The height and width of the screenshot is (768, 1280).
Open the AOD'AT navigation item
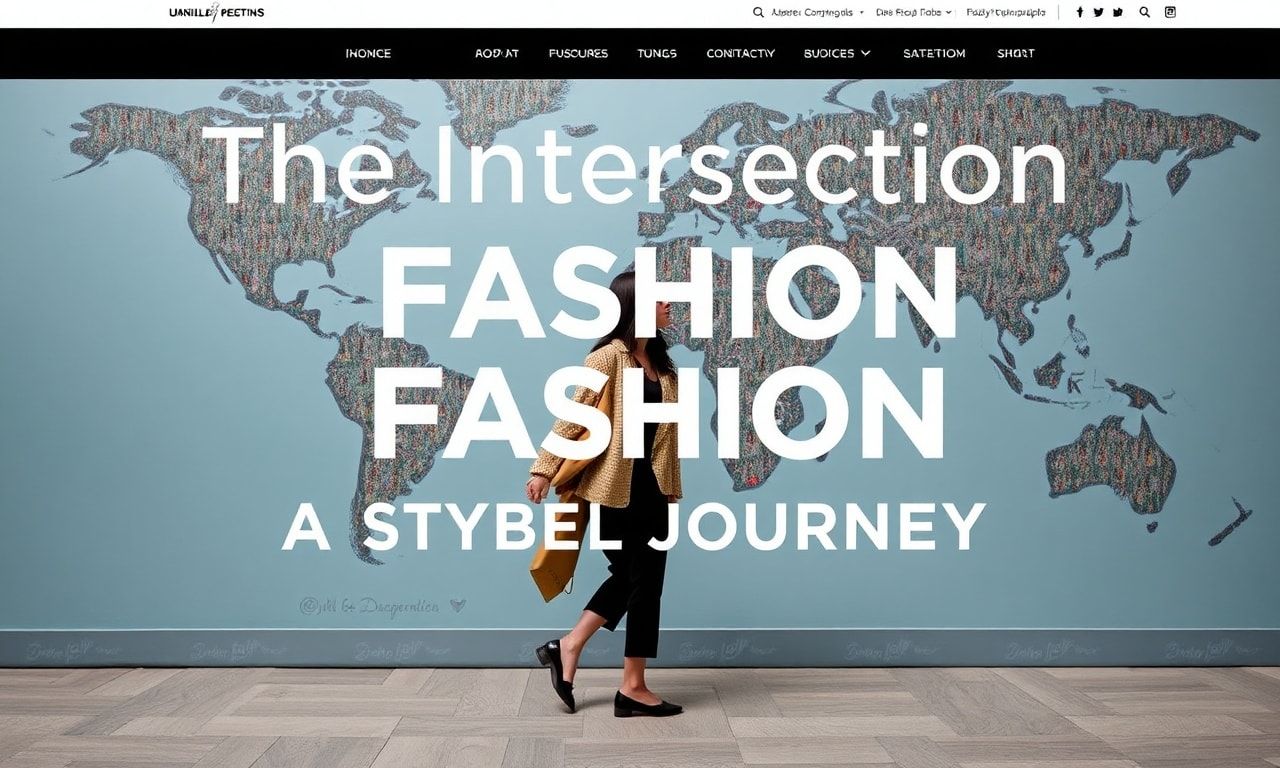[497, 53]
